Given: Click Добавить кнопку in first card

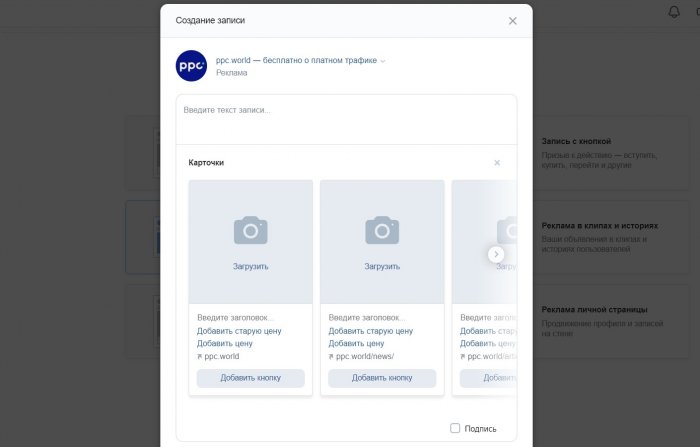Looking at the screenshot, I should tap(250, 378).
